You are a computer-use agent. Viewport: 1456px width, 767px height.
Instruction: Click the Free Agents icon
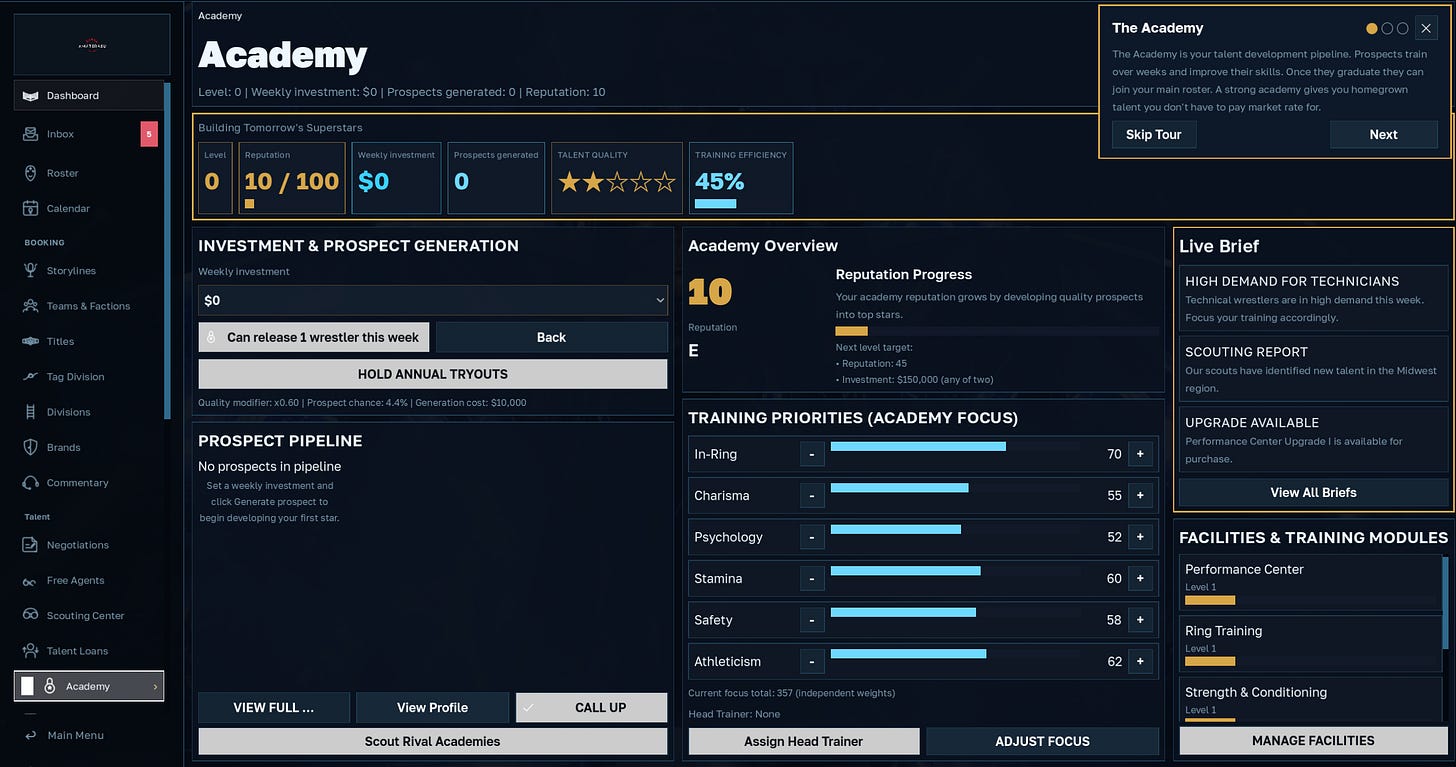(x=30, y=580)
